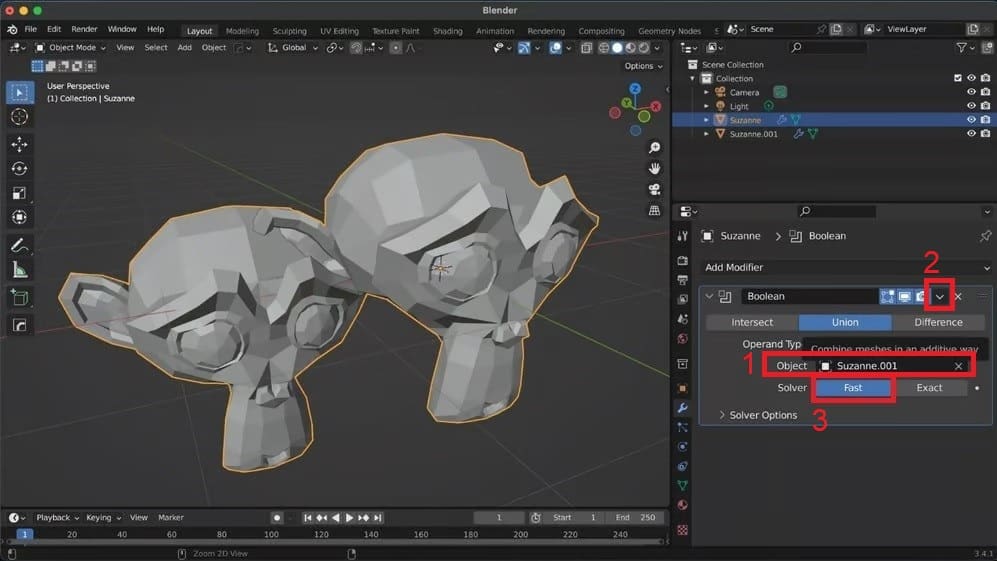Click play animation button
997x561 pixels.
(349, 518)
